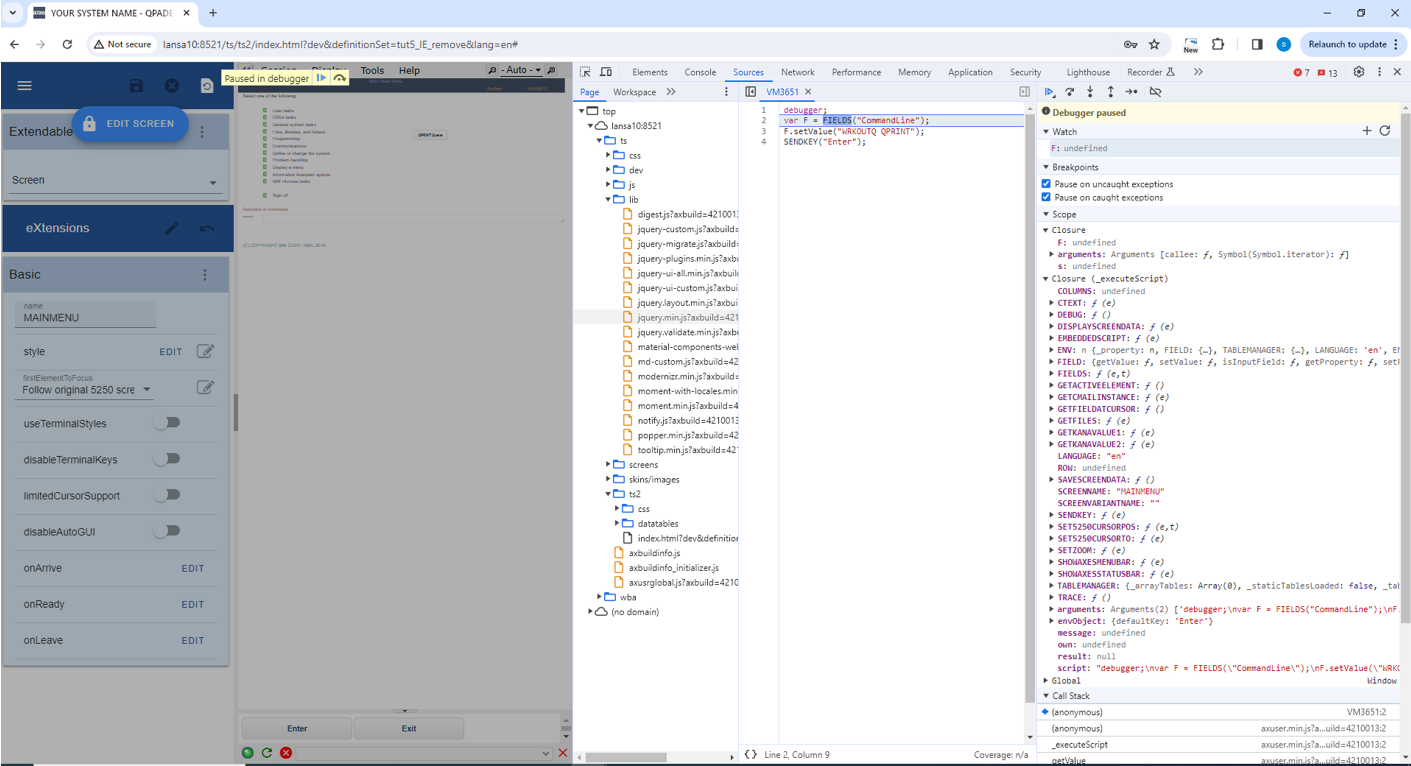This screenshot has width=1411, height=766.
Task: Toggle the useTerminalStyles switch
Action: coord(167,423)
